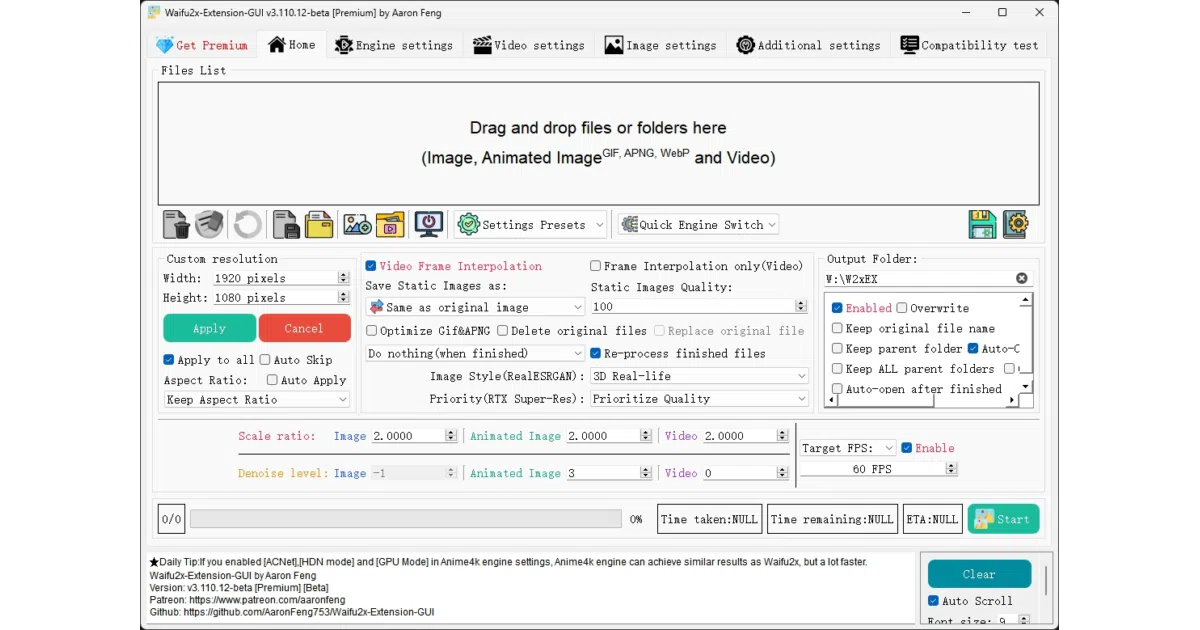The height and width of the screenshot is (630, 1200).
Task: Switch to the Home tab
Action: [x=291, y=45]
